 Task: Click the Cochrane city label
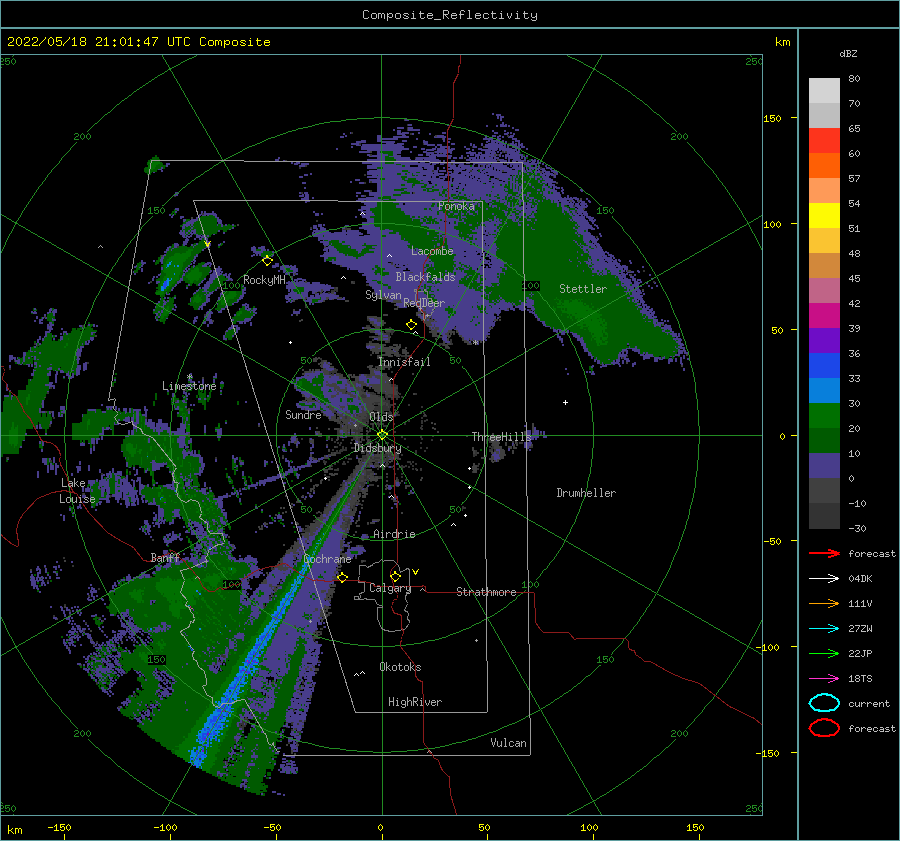click(327, 559)
